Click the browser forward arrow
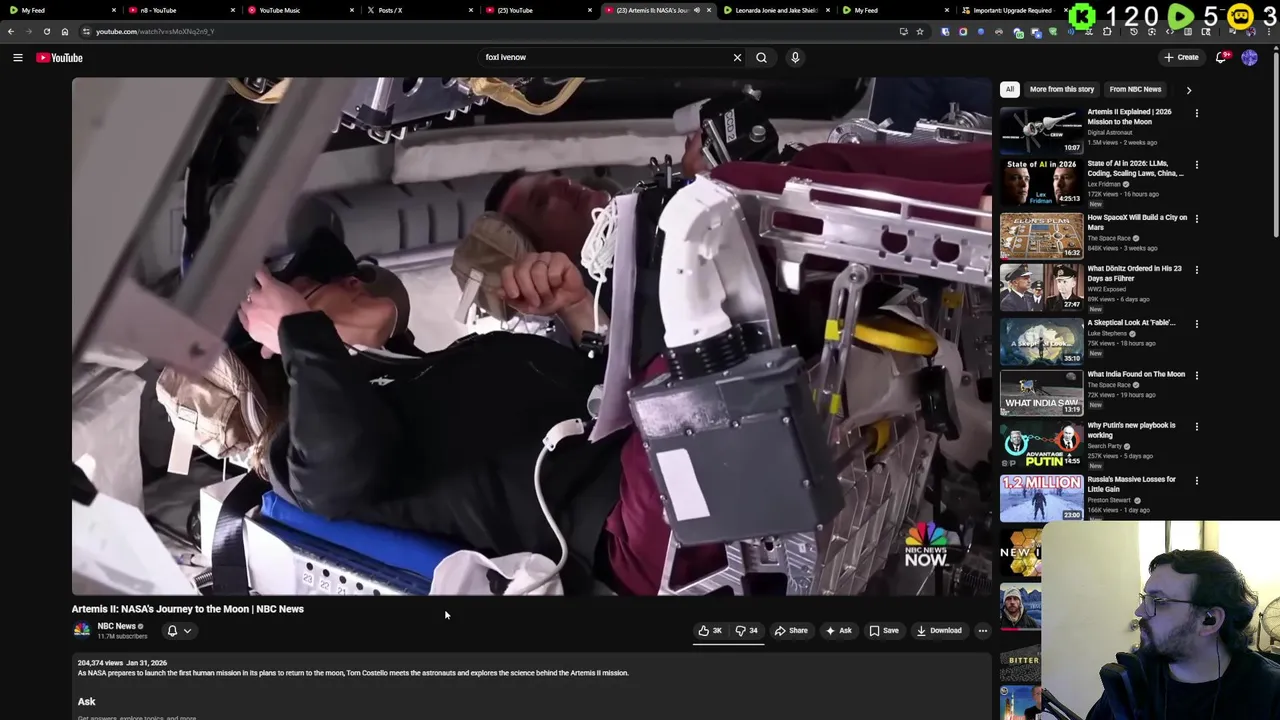This screenshot has width=1280, height=720. (28, 32)
